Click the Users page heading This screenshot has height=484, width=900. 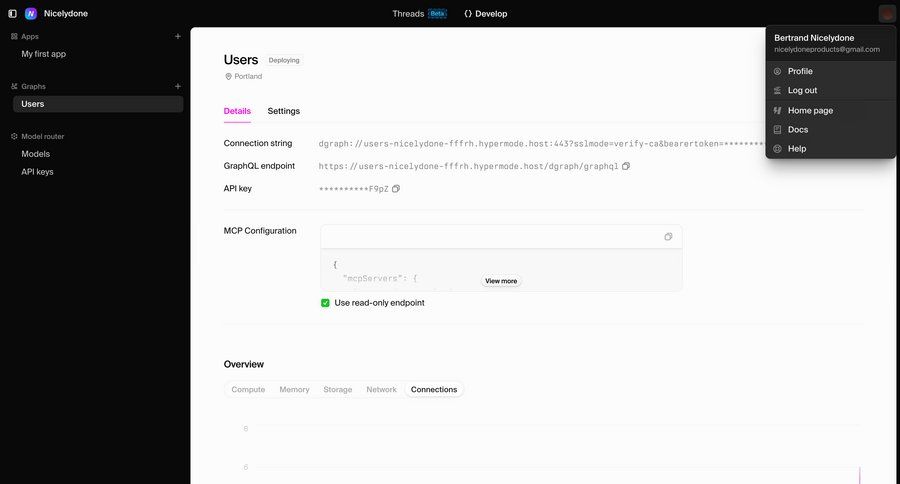pos(241,60)
